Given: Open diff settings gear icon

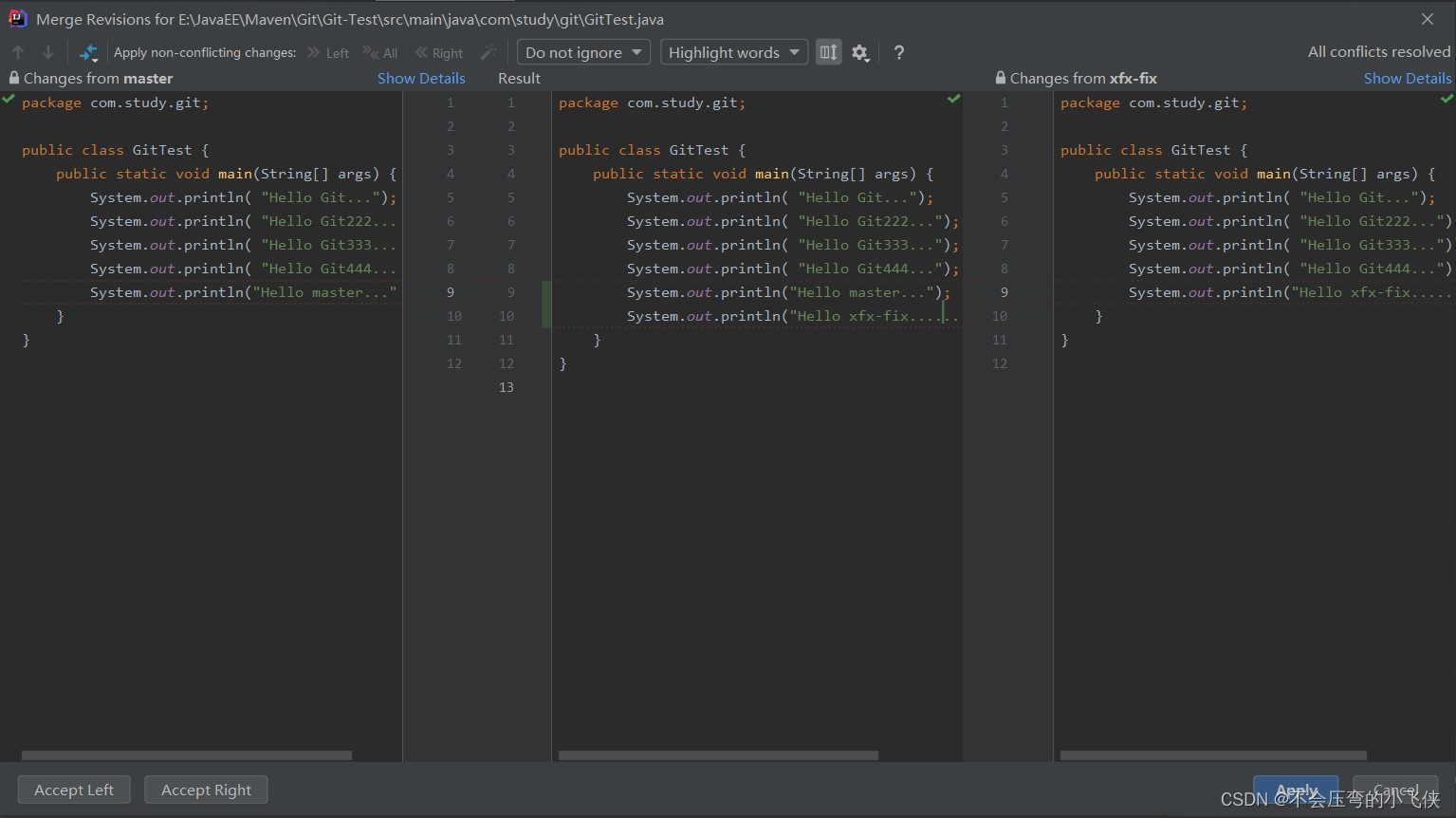Looking at the screenshot, I should click(860, 53).
